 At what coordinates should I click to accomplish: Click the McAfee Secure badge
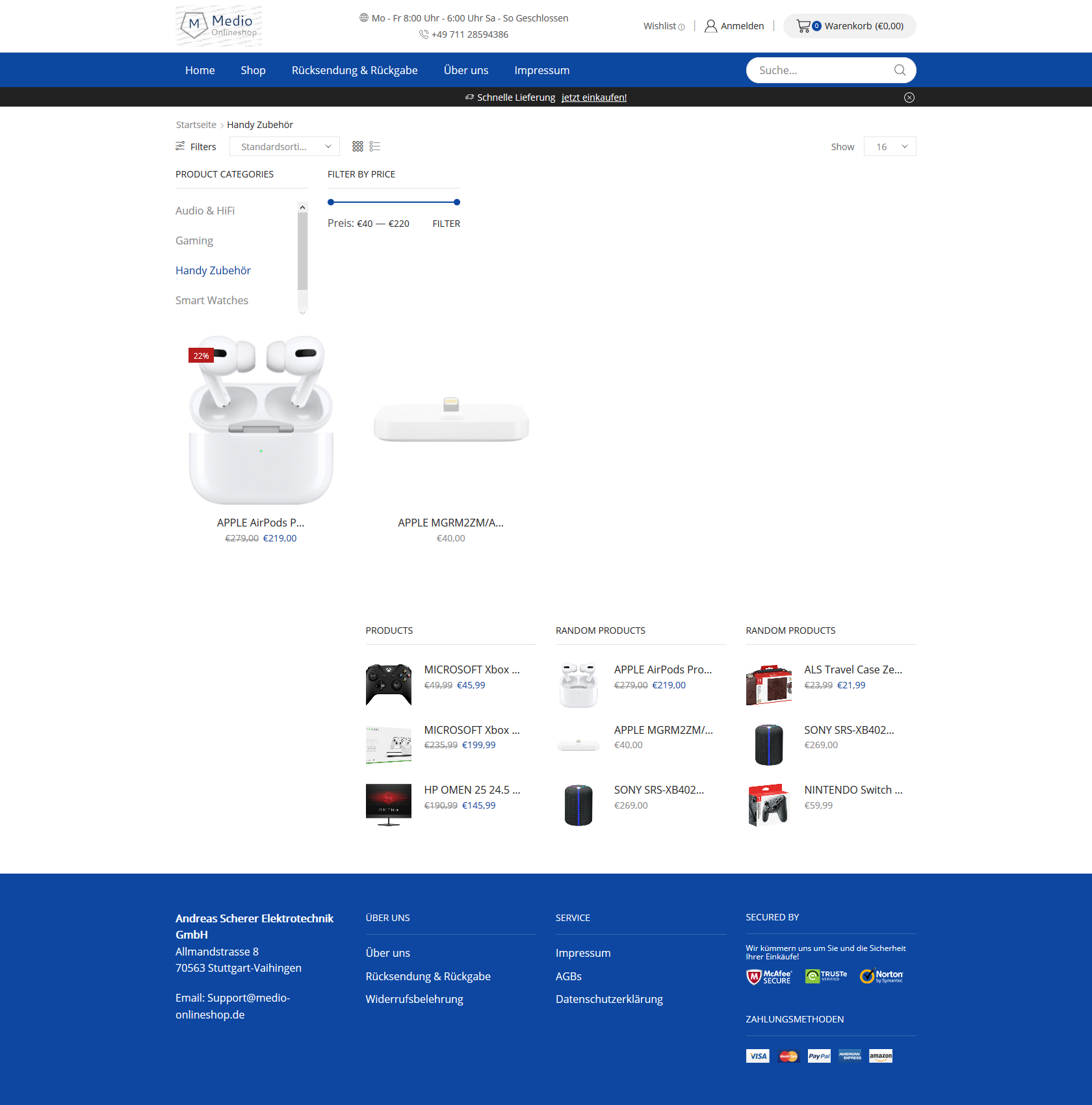point(769,977)
